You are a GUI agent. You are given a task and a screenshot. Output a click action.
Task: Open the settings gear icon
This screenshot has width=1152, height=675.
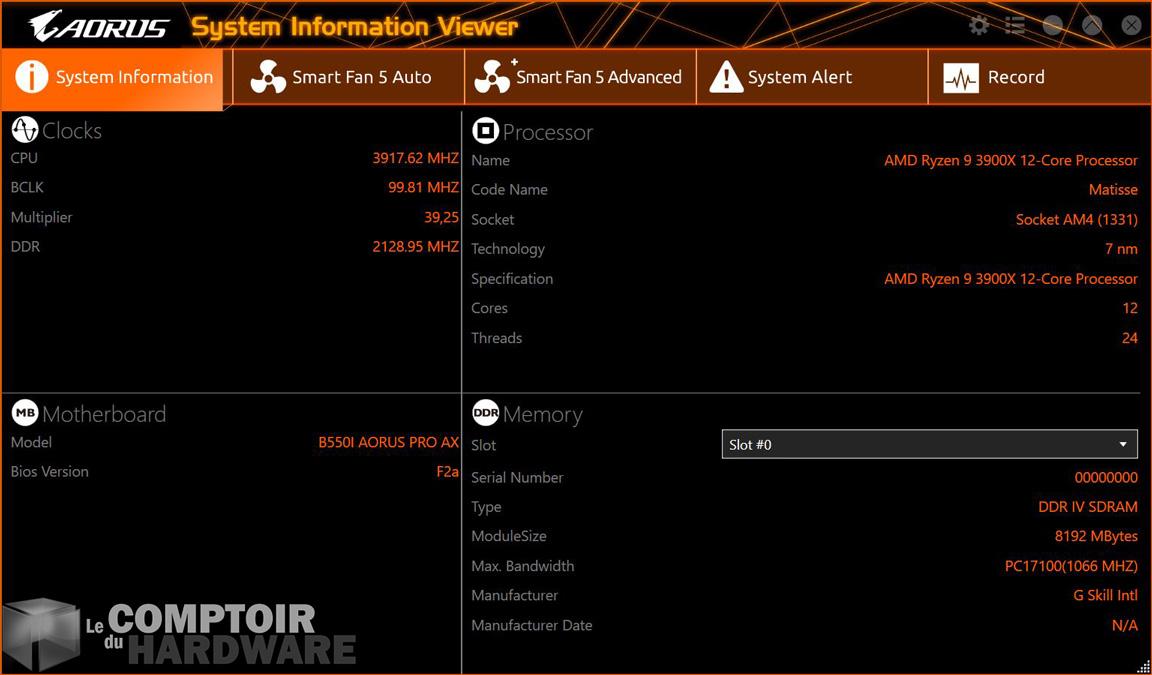click(x=979, y=26)
